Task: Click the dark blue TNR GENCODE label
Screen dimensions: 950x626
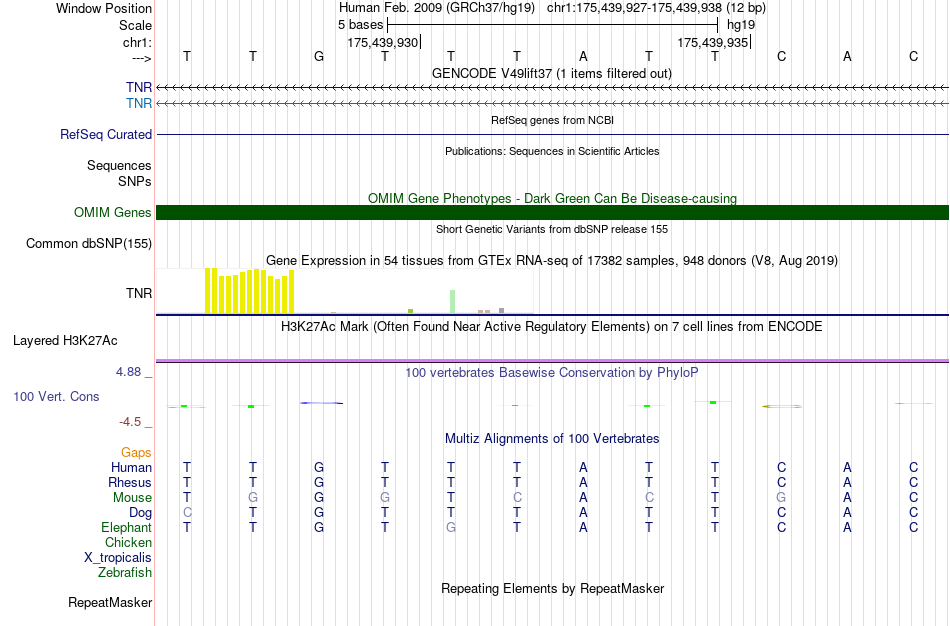Action: pyautogui.click(x=139, y=88)
